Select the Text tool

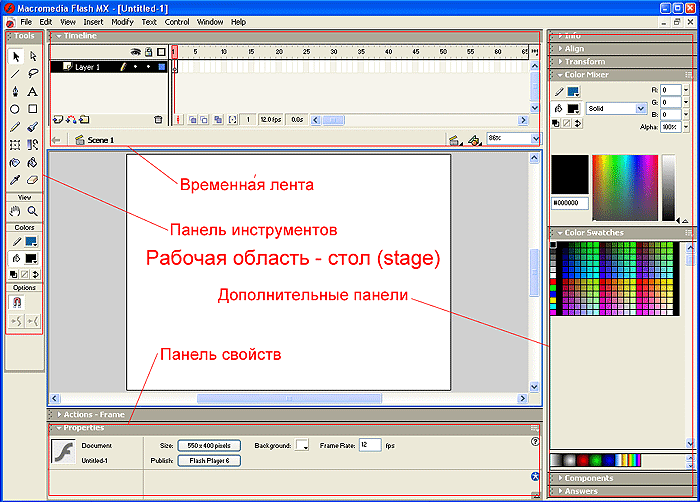[x=33, y=92]
